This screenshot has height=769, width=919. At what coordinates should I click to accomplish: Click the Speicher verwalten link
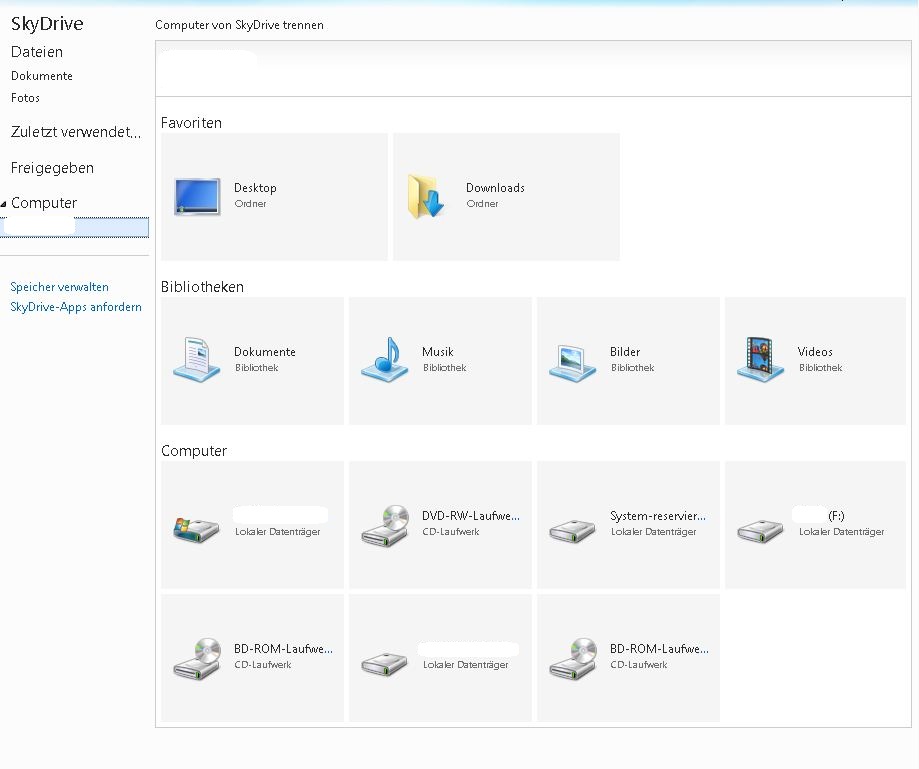[59, 287]
